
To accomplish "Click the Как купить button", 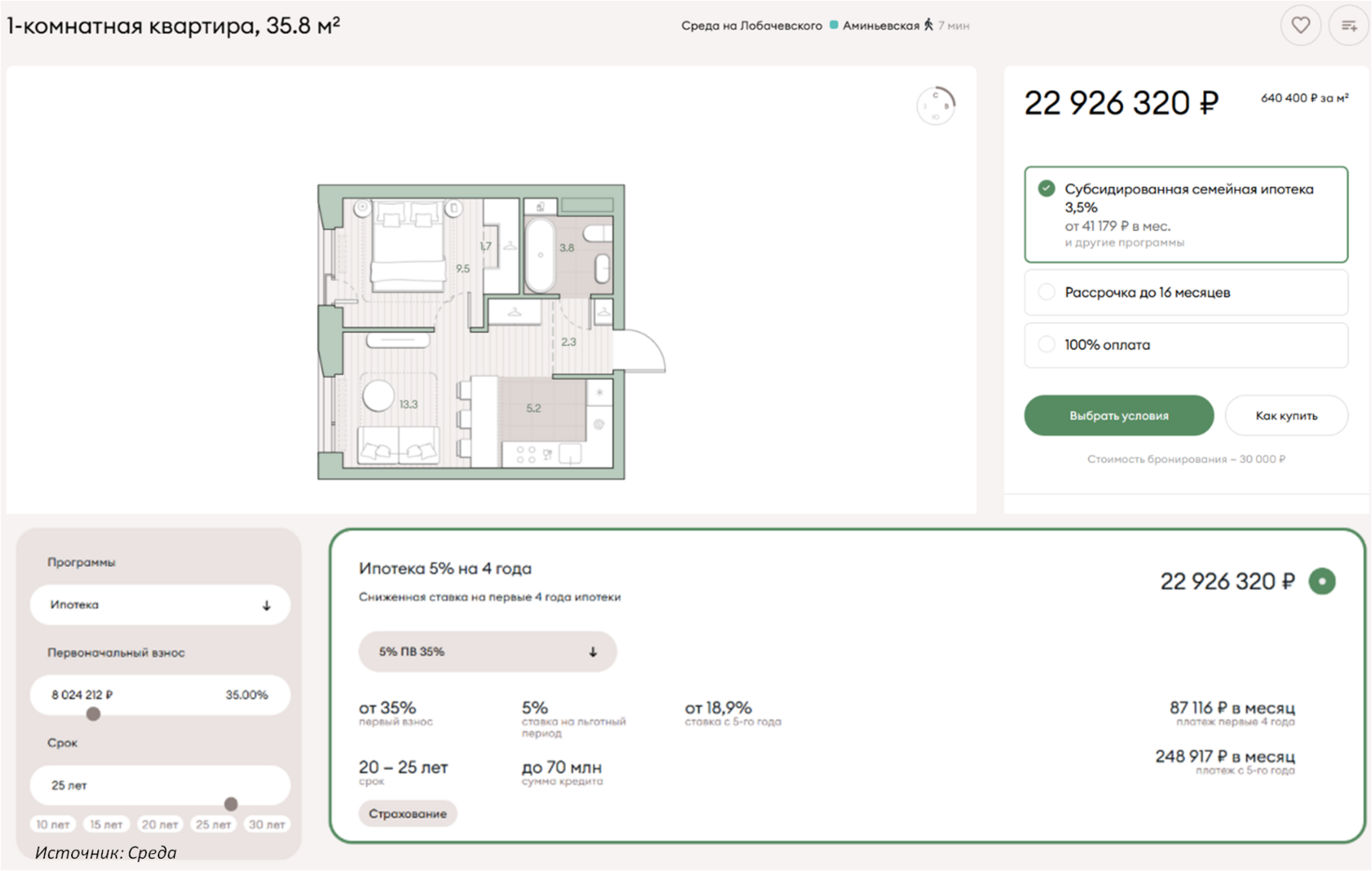I will coord(1286,416).
